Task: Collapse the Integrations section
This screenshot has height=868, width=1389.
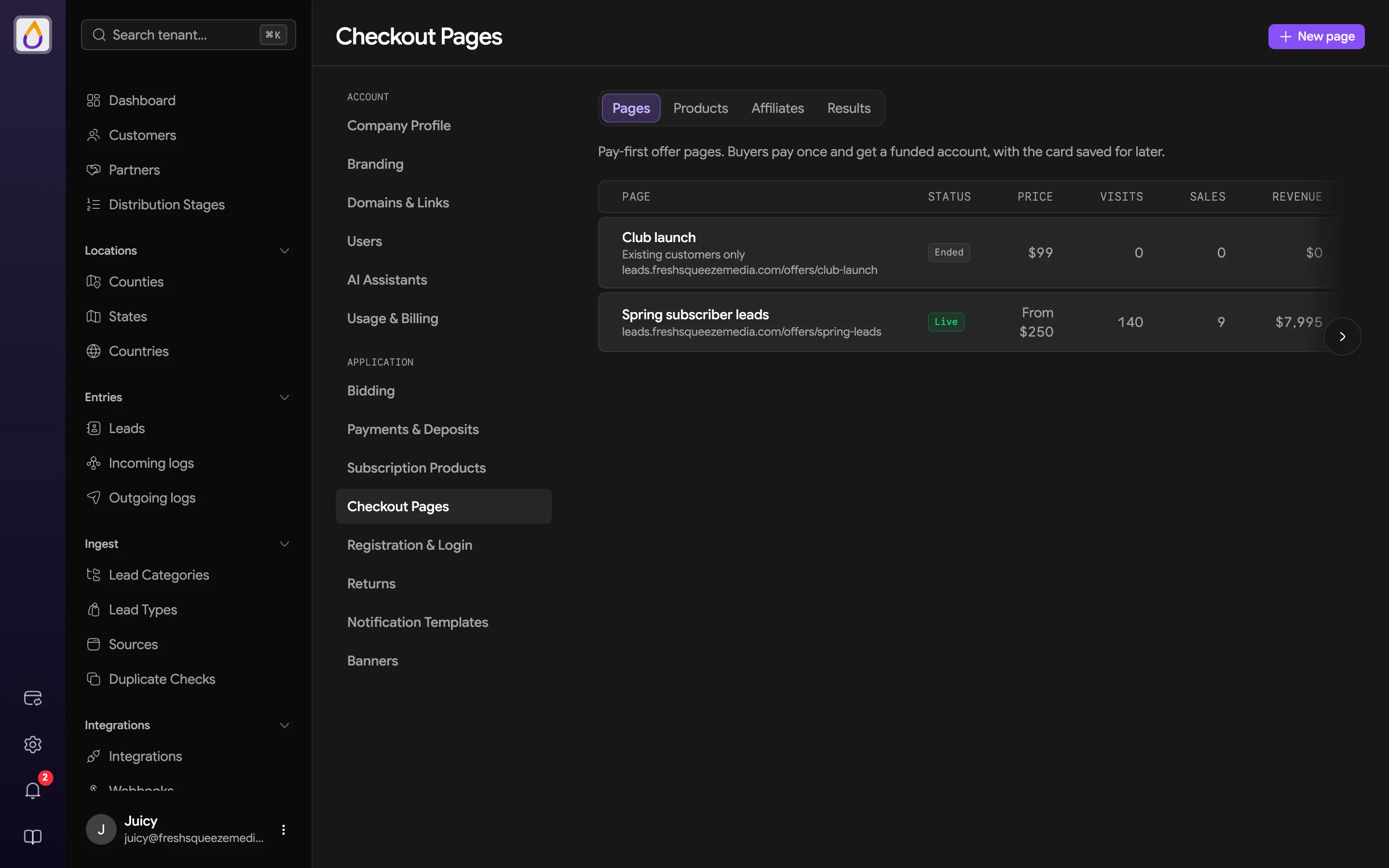Action: tap(284, 725)
